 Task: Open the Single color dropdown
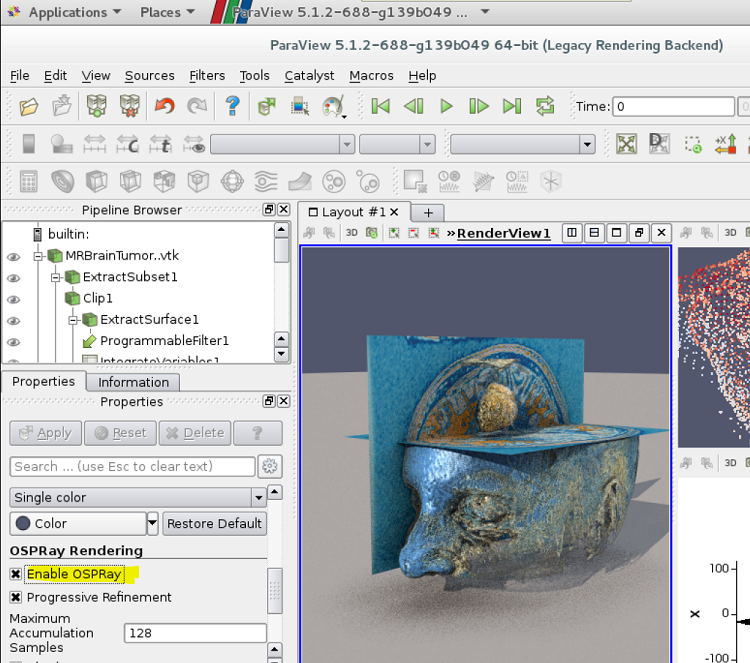point(137,497)
